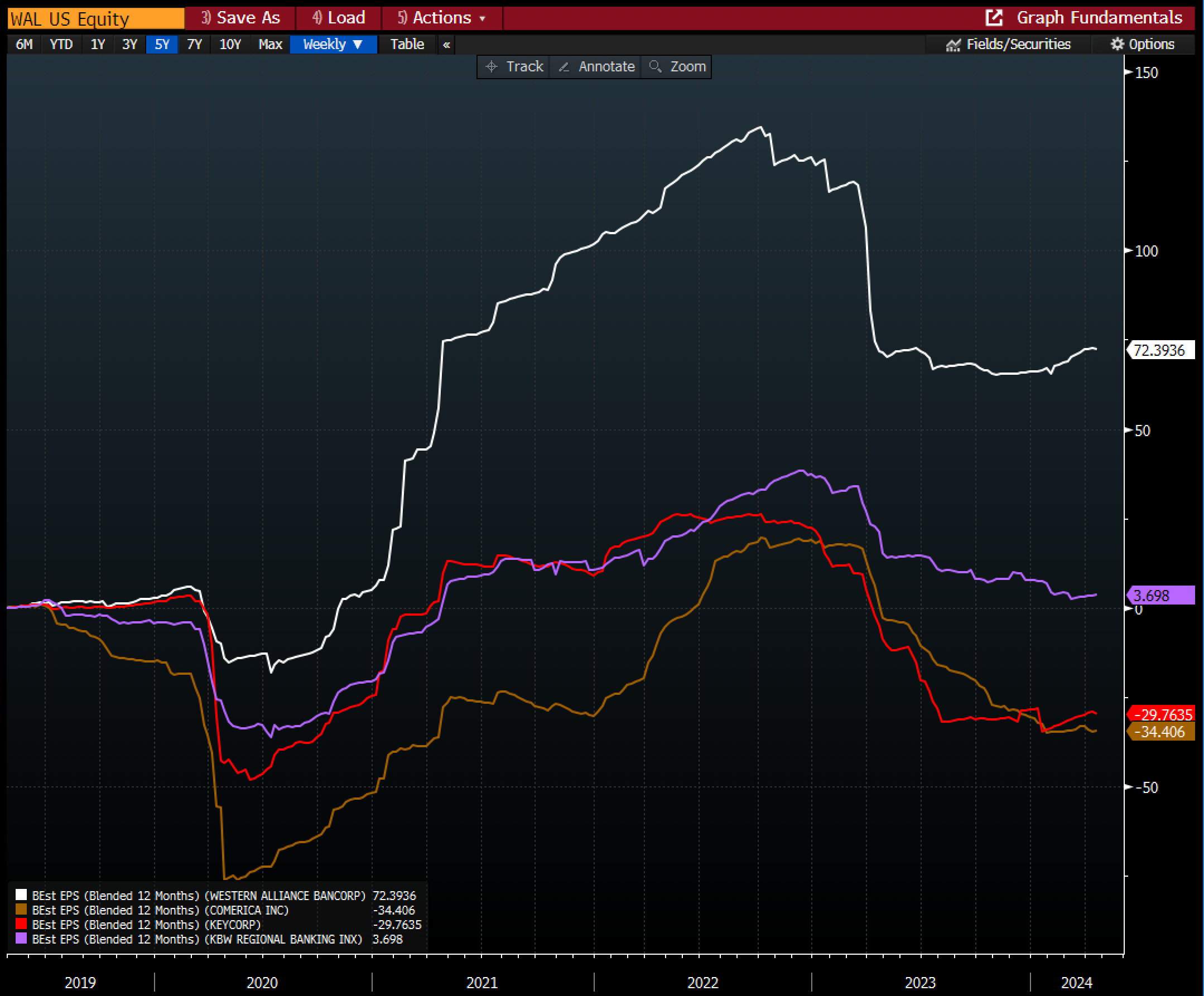
Task: Click the 2022 label on the time axis
Action: (703, 983)
